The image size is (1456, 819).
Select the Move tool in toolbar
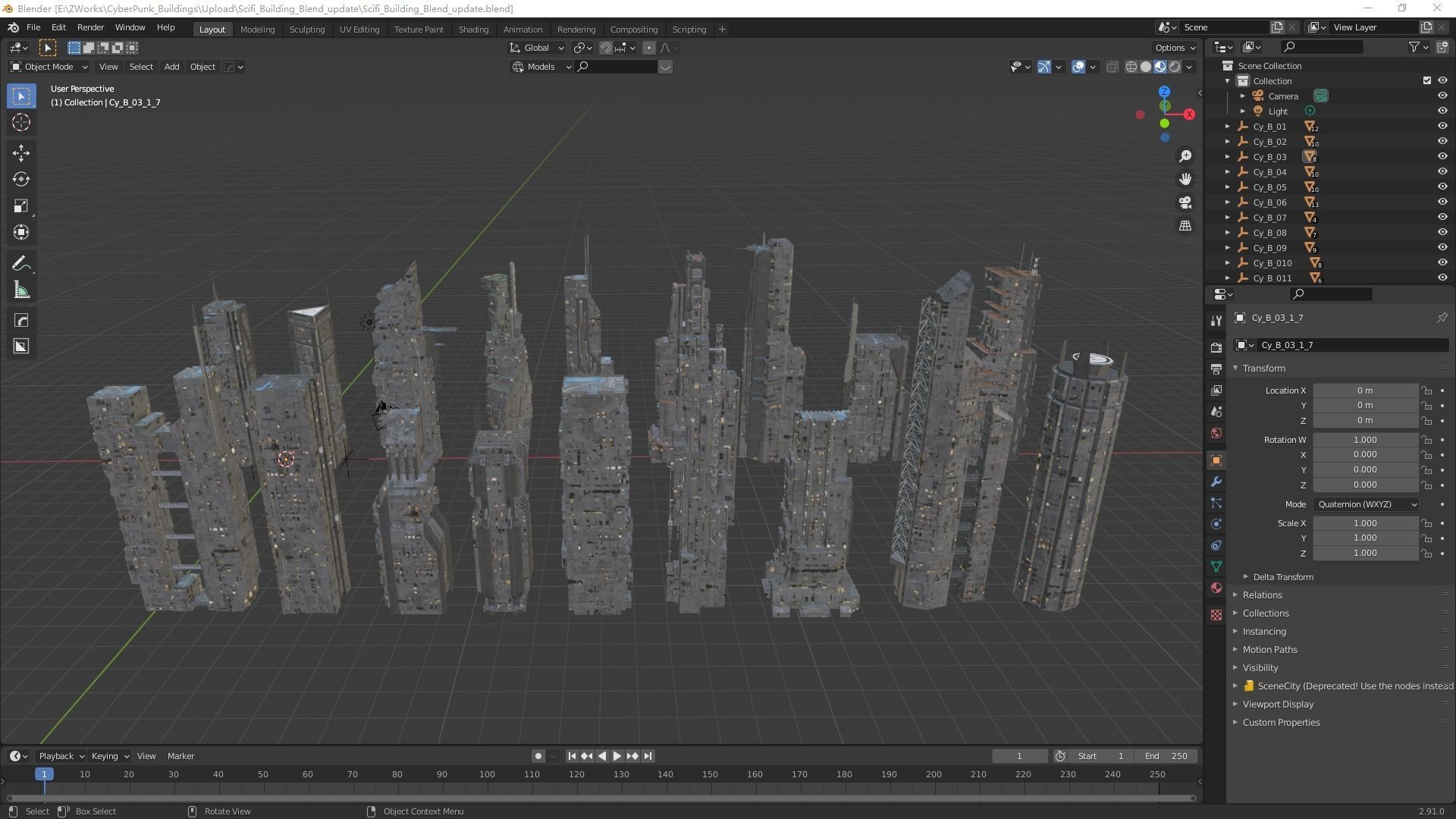click(20, 153)
